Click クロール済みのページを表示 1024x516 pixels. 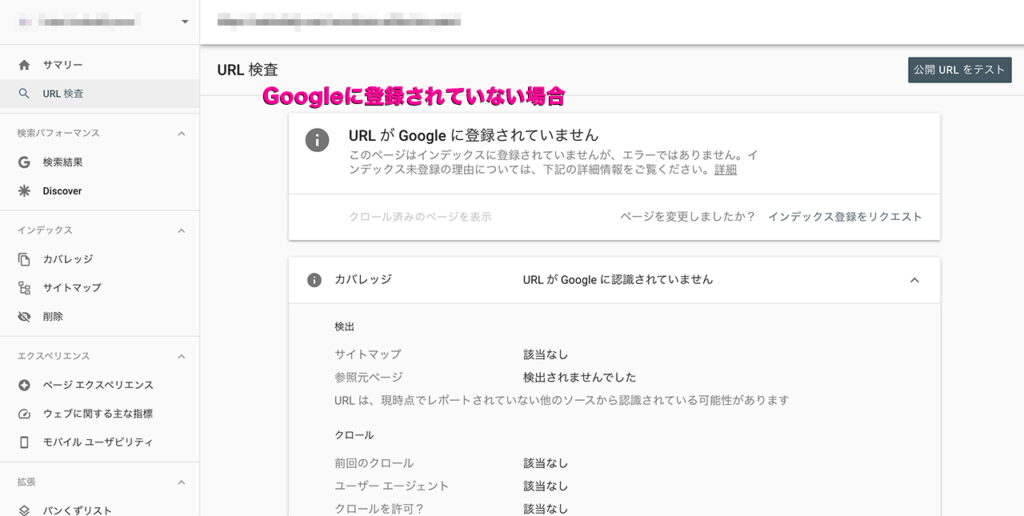[x=420, y=217]
